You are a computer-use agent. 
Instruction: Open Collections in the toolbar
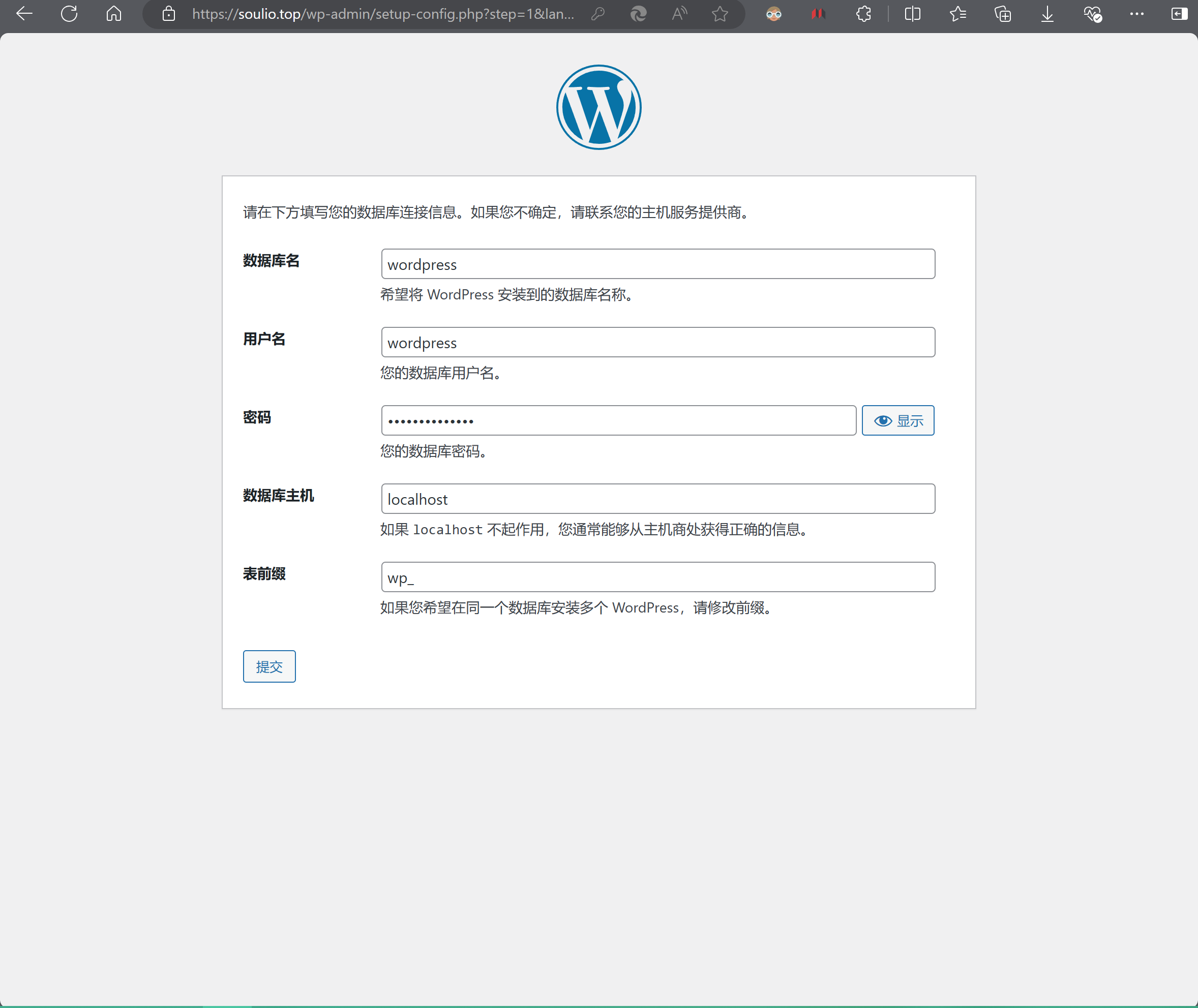1003,14
